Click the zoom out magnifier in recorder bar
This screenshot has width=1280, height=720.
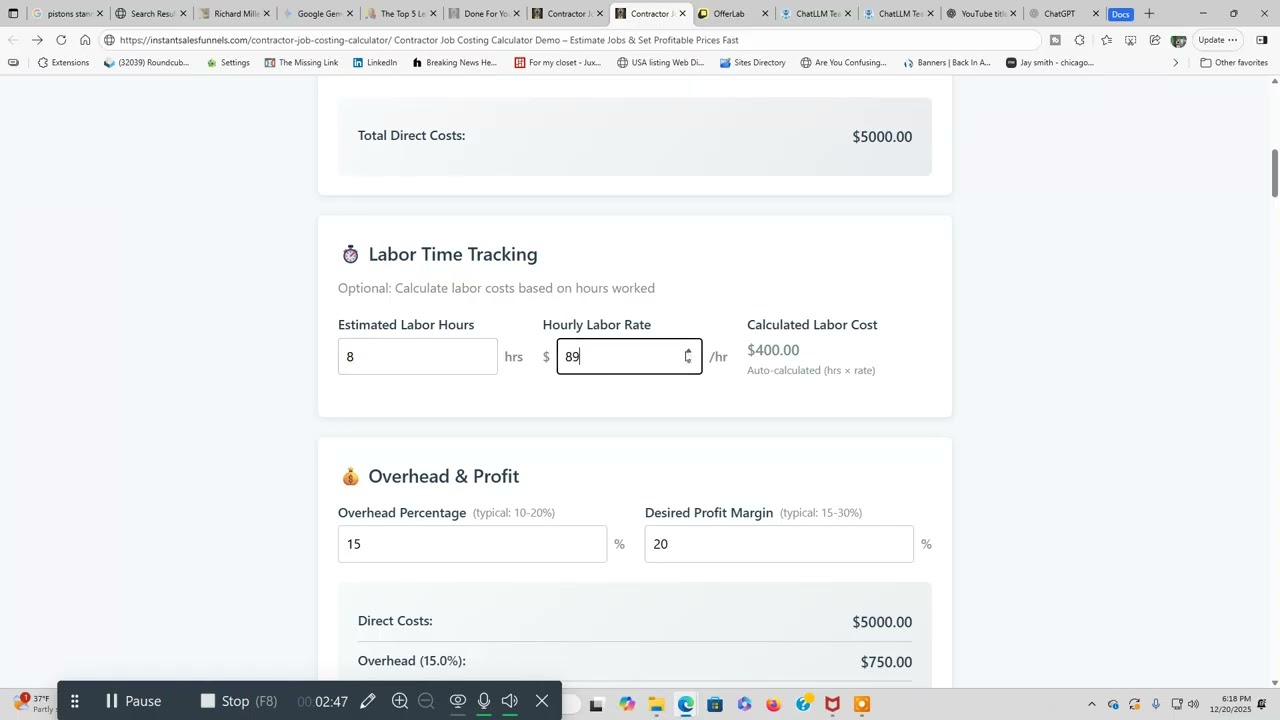tap(426, 701)
